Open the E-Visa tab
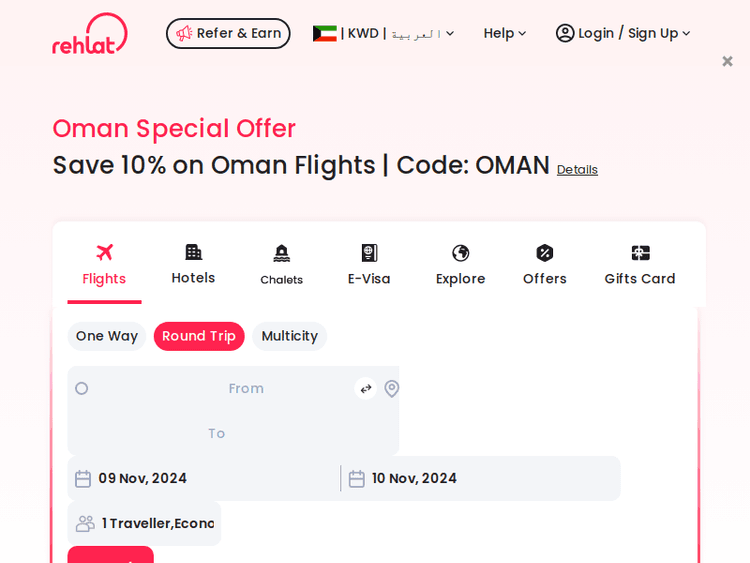The height and width of the screenshot is (563, 750). pyautogui.click(x=369, y=265)
